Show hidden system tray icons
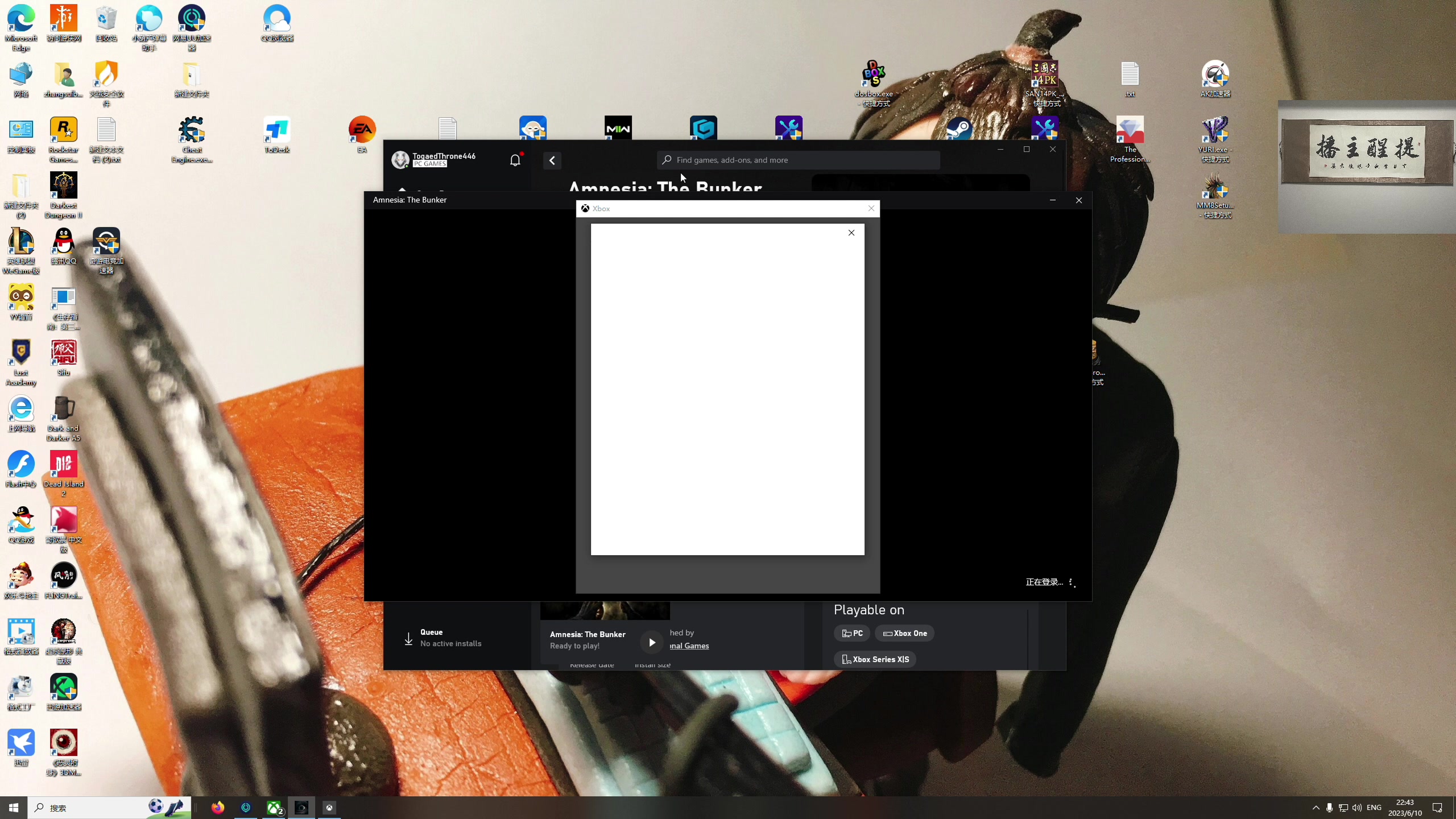 coord(1316,808)
